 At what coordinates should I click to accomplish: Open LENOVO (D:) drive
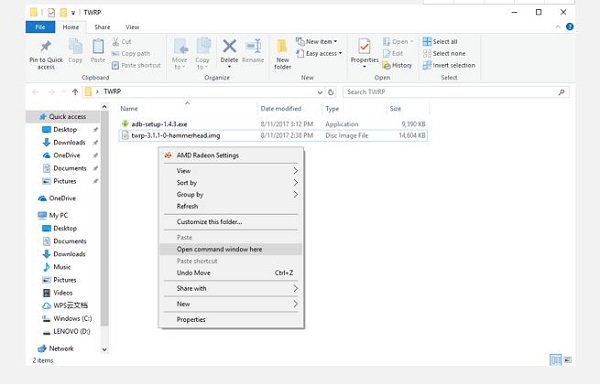[67, 331]
